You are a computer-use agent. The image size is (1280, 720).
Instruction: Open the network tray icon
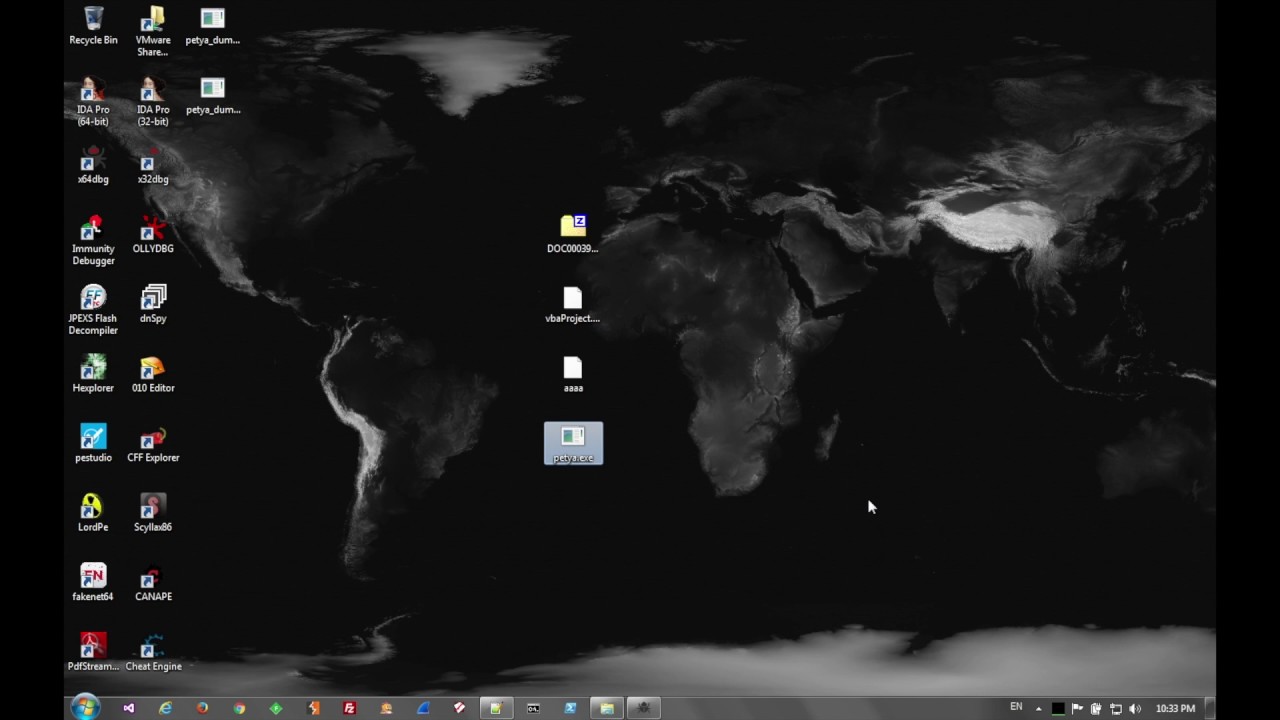[x=1116, y=709]
